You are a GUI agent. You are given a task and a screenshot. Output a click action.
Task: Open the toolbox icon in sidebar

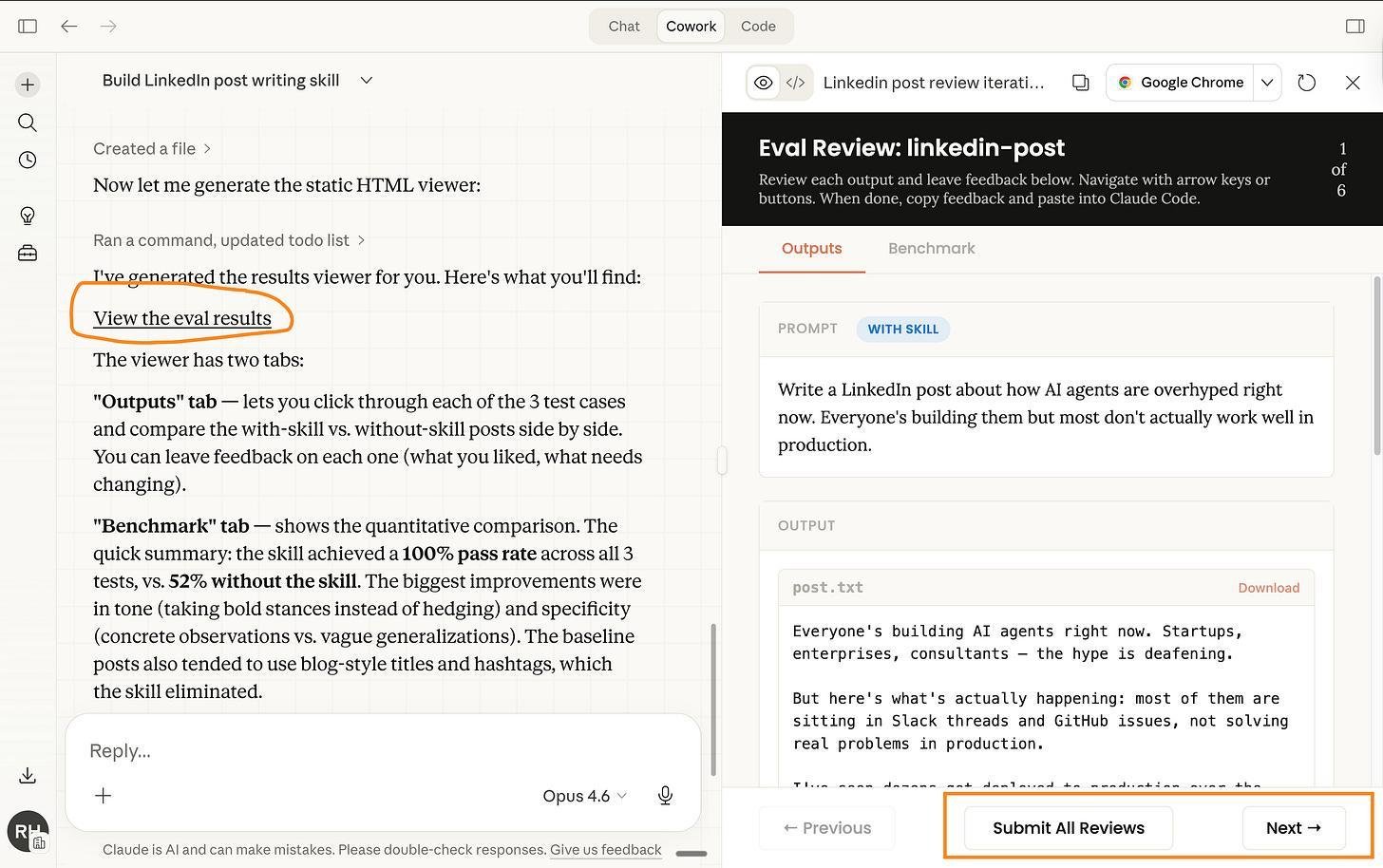(x=28, y=253)
